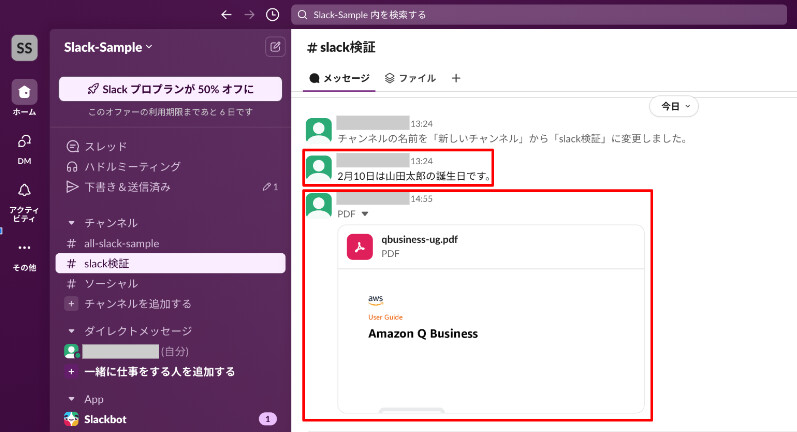Viewport: 797px width, 432px height.
Task: Open your own direct message (自分)
Action: click(170, 351)
